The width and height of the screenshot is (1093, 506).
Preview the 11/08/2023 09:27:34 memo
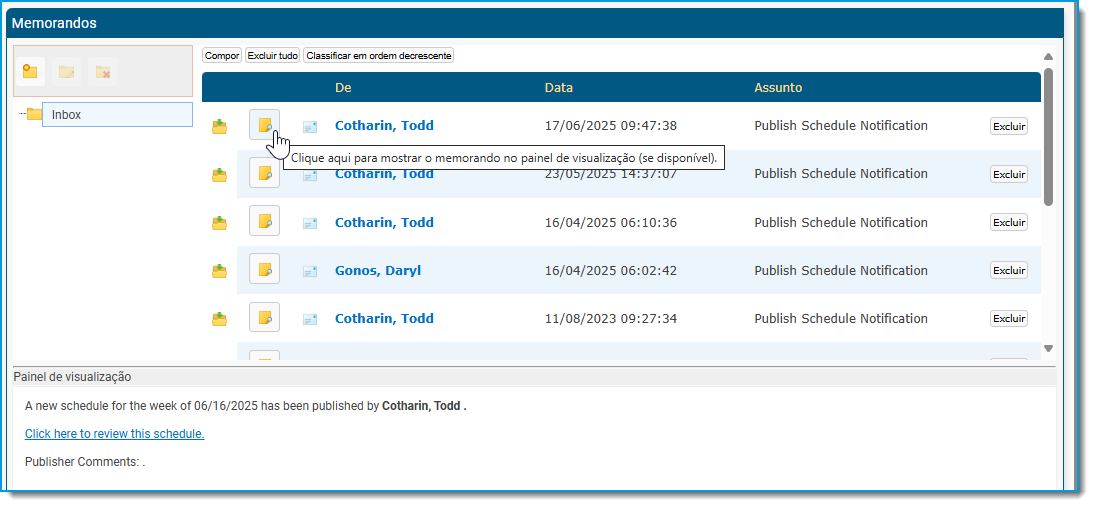pyautogui.click(x=264, y=317)
